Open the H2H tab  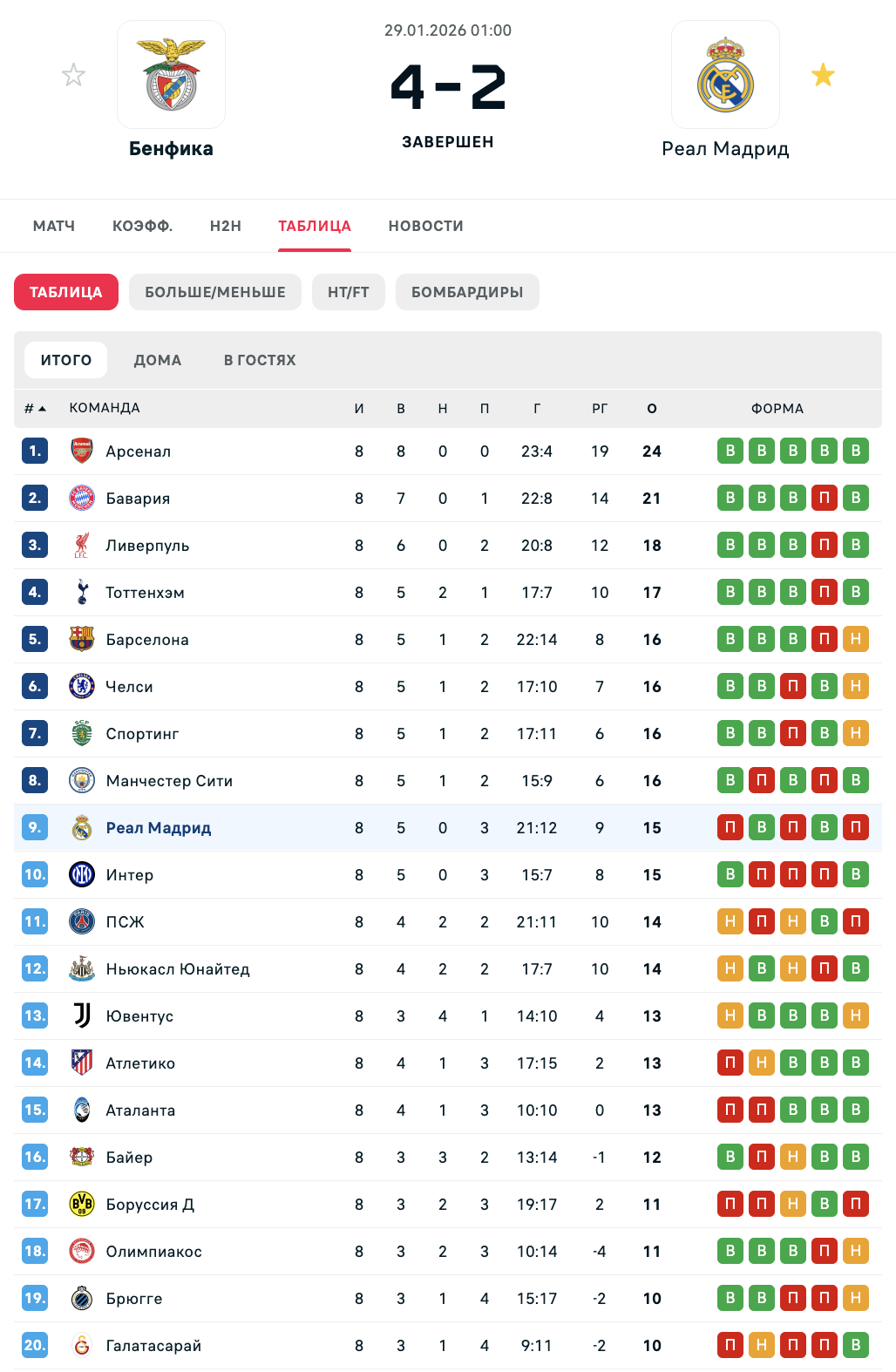point(226,226)
